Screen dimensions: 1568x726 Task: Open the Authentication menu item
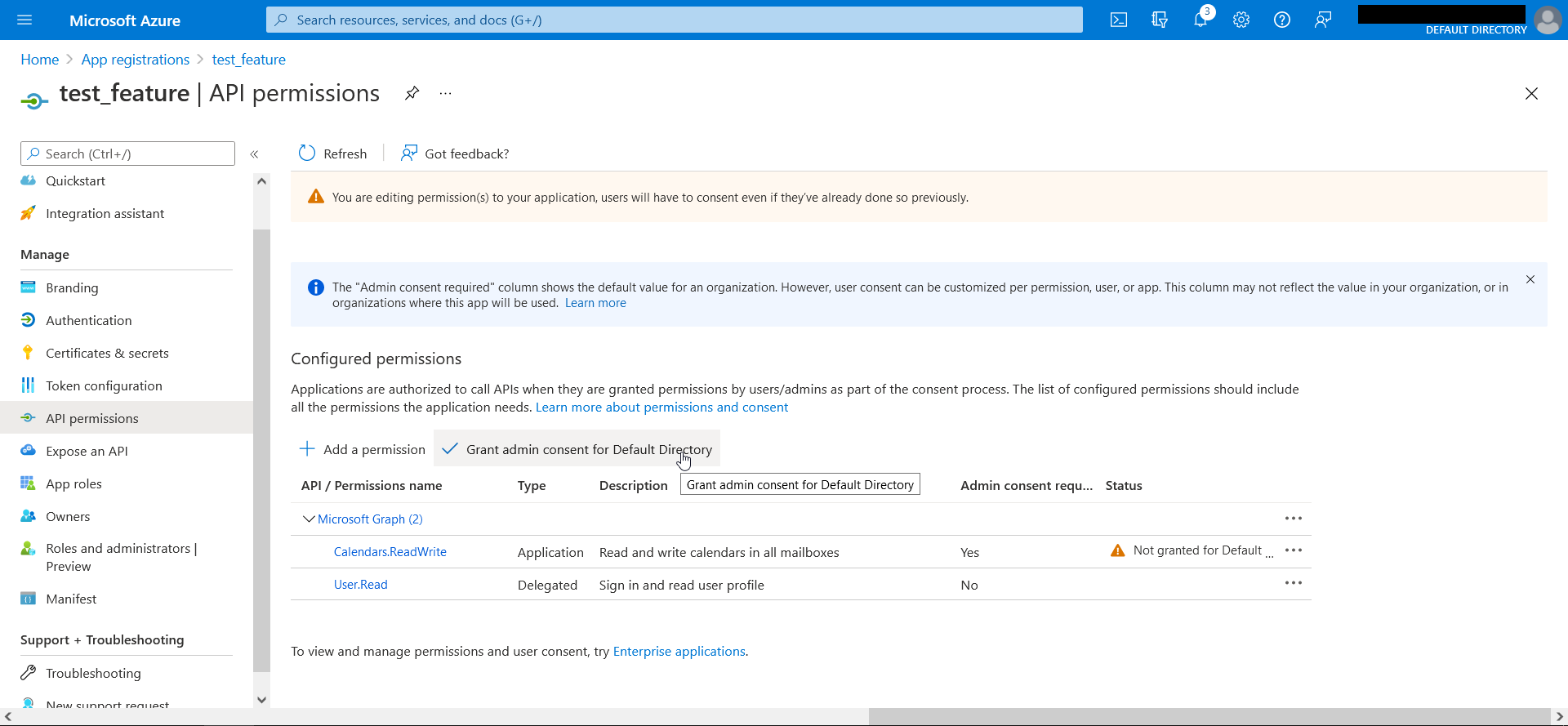click(x=88, y=320)
